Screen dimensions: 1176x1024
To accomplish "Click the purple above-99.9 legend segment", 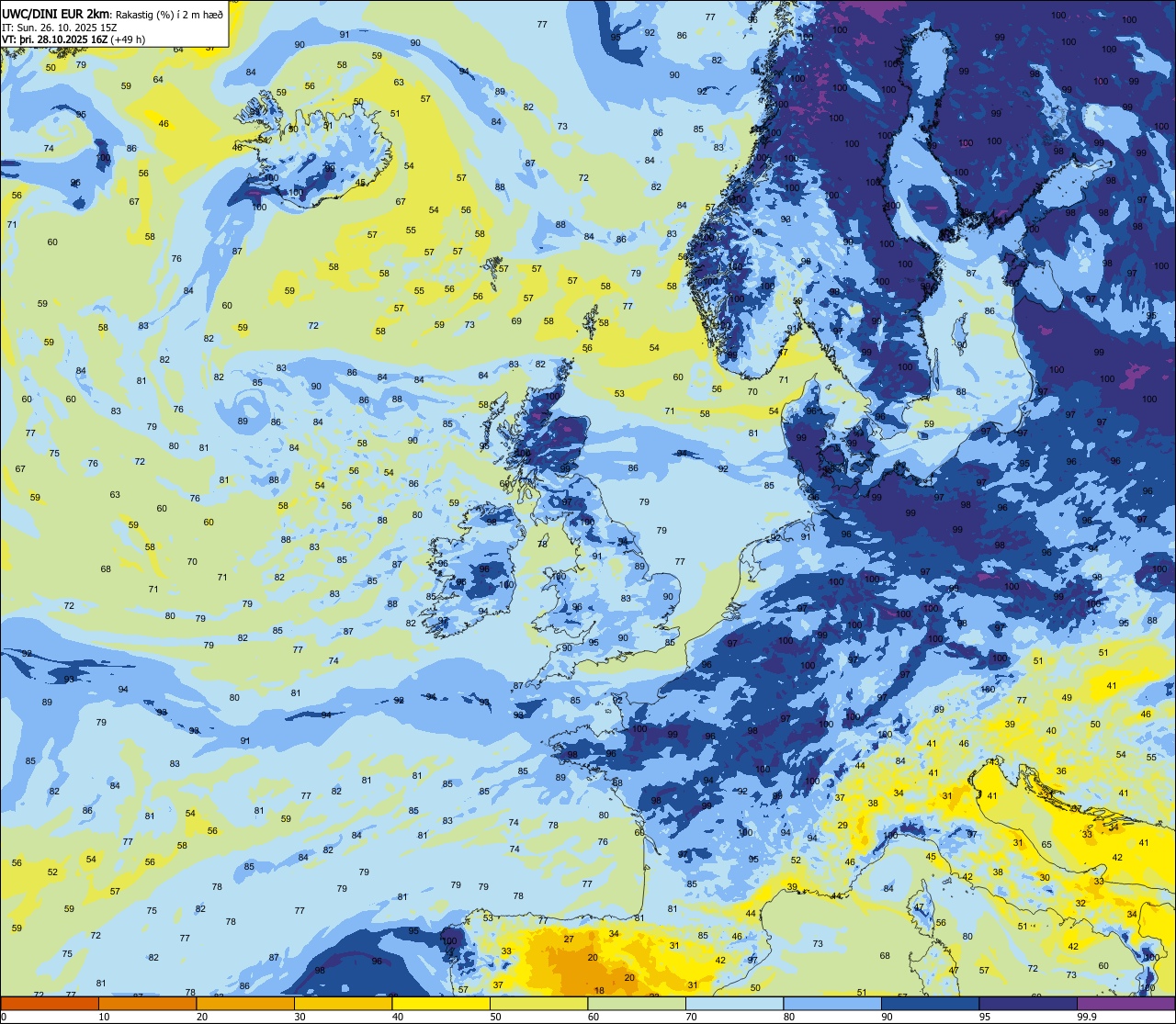I will (1125, 1004).
